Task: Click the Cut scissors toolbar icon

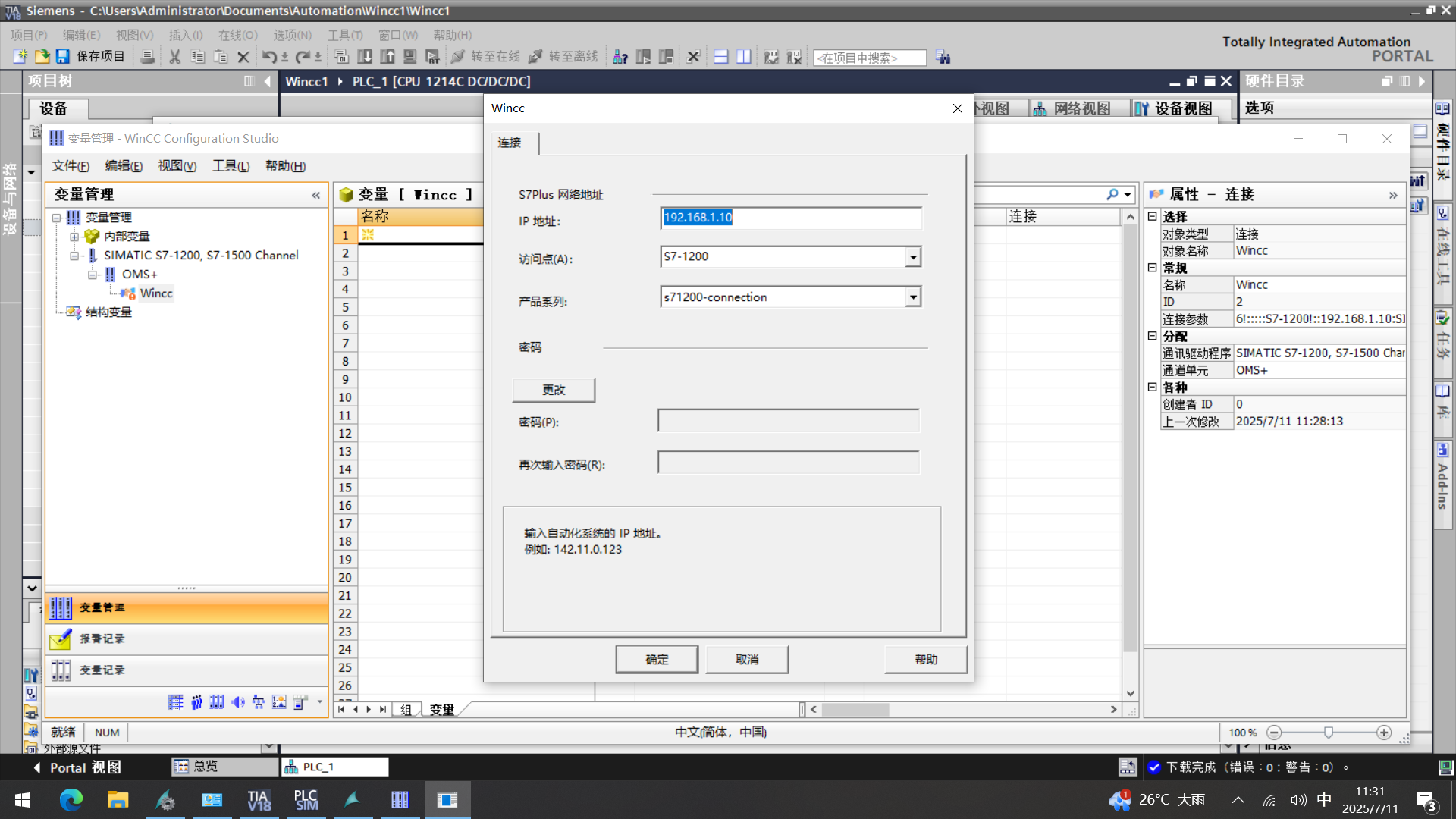Action: [174, 57]
